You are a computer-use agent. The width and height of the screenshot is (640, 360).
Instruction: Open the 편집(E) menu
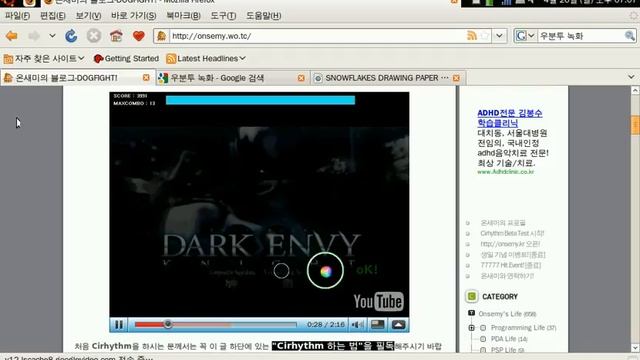53,16
